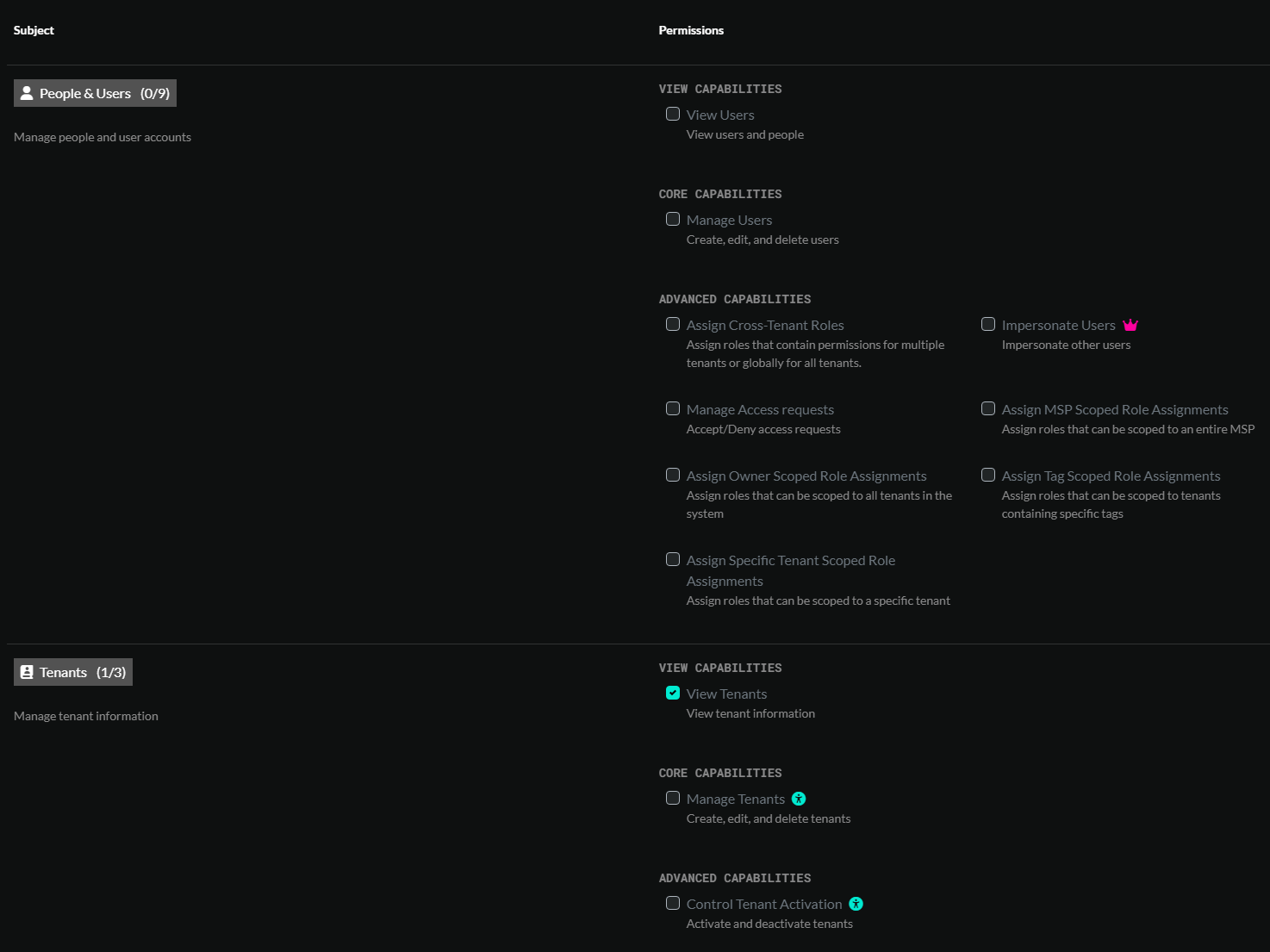Uncheck the View Tenants checkbox

(673, 693)
